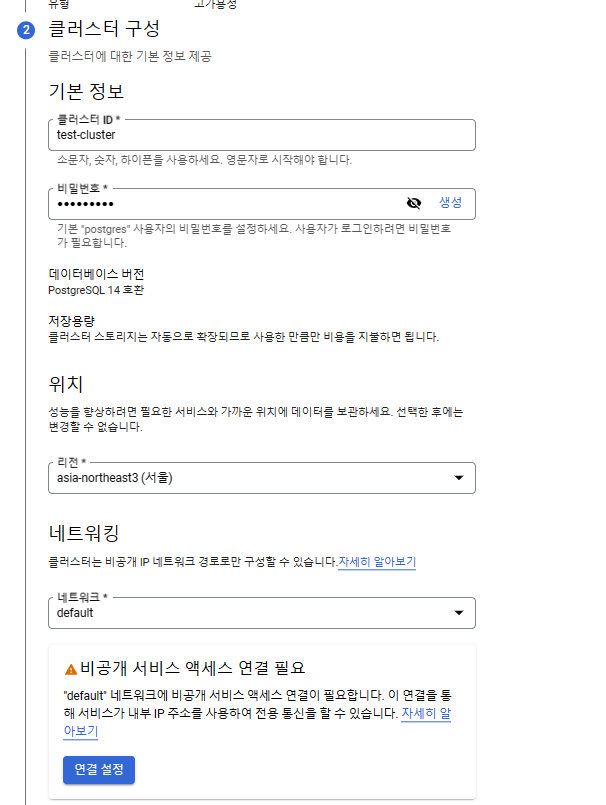This screenshot has height=805, width=606.
Task: Click the 클러스터 구성 step heading
Action: pos(104,28)
